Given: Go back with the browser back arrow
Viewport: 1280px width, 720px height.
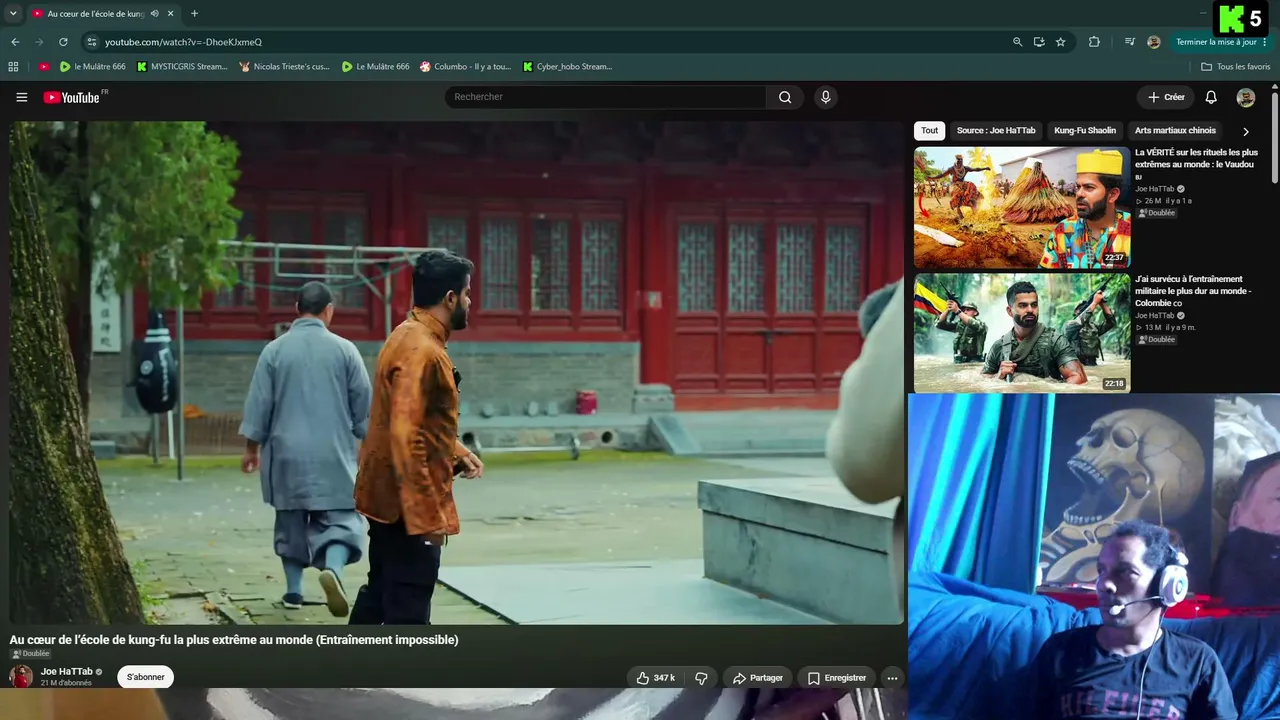Looking at the screenshot, I should tap(15, 42).
